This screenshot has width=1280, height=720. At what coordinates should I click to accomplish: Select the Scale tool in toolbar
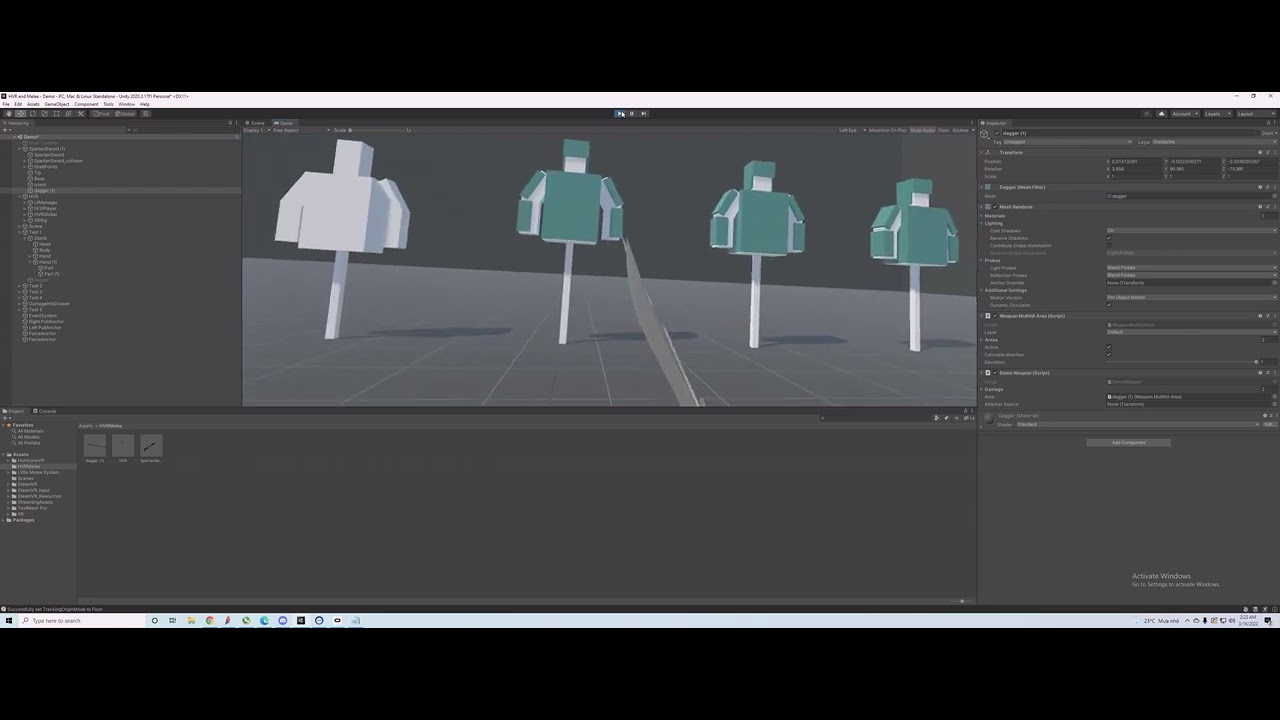point(44,113)
